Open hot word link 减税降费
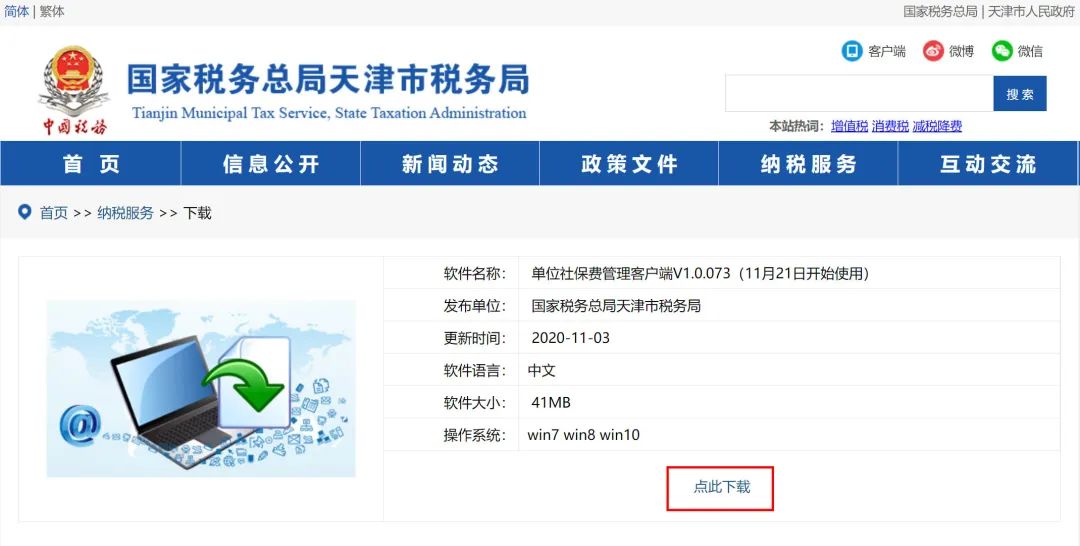Screen dimensions: 1080x546 937,126
